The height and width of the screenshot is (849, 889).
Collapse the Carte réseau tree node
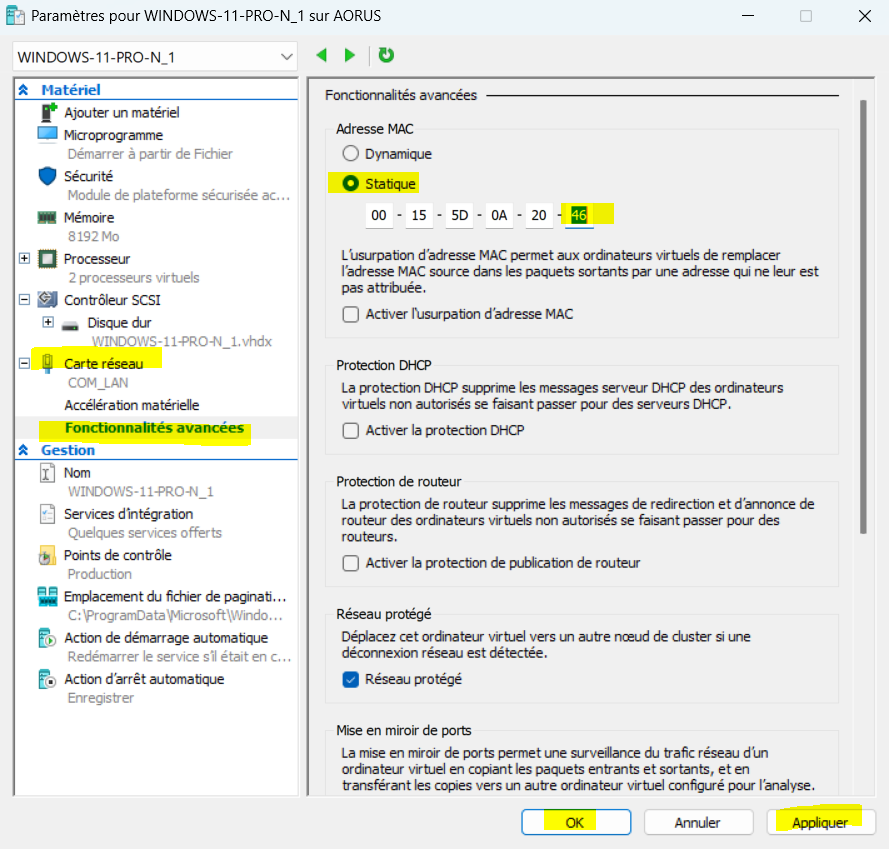25,363
